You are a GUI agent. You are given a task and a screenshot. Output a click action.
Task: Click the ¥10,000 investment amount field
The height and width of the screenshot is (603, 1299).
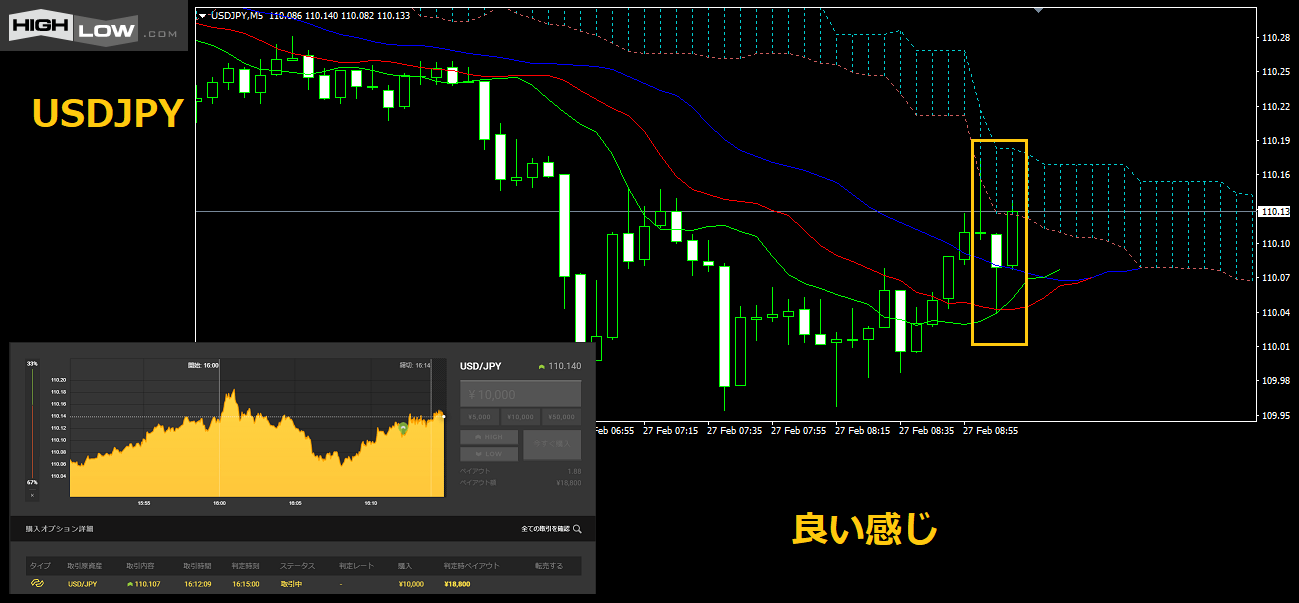point(520,394)
